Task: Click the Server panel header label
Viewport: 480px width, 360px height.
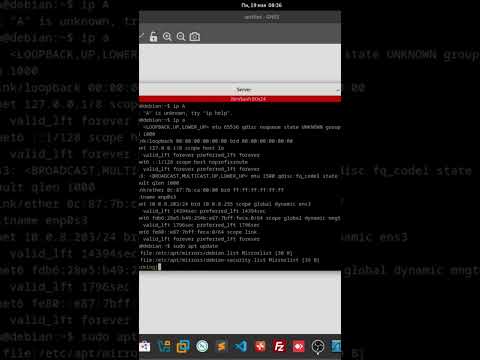Action: [244, 90]
